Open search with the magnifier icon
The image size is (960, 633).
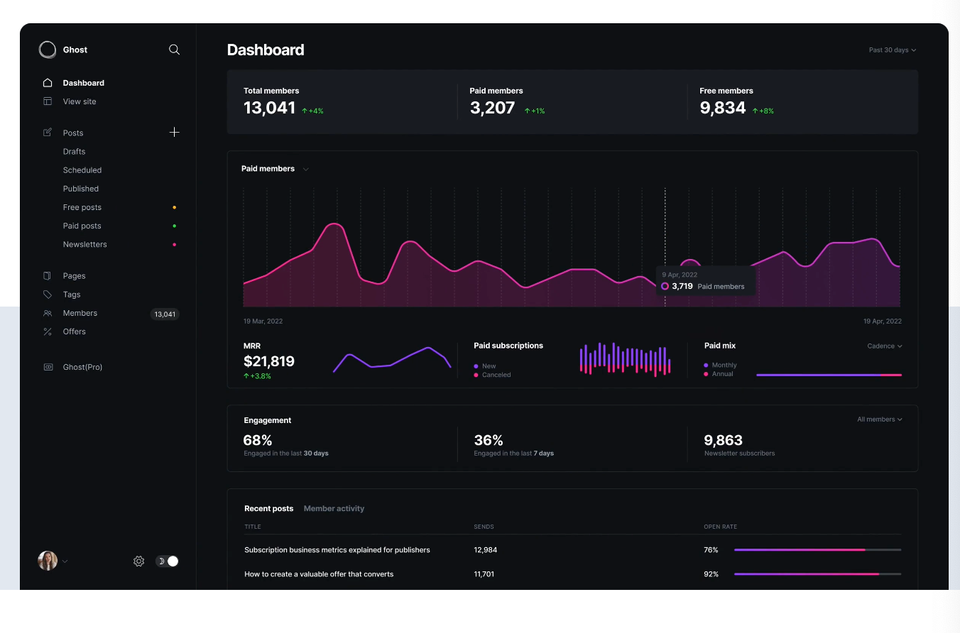174,49
